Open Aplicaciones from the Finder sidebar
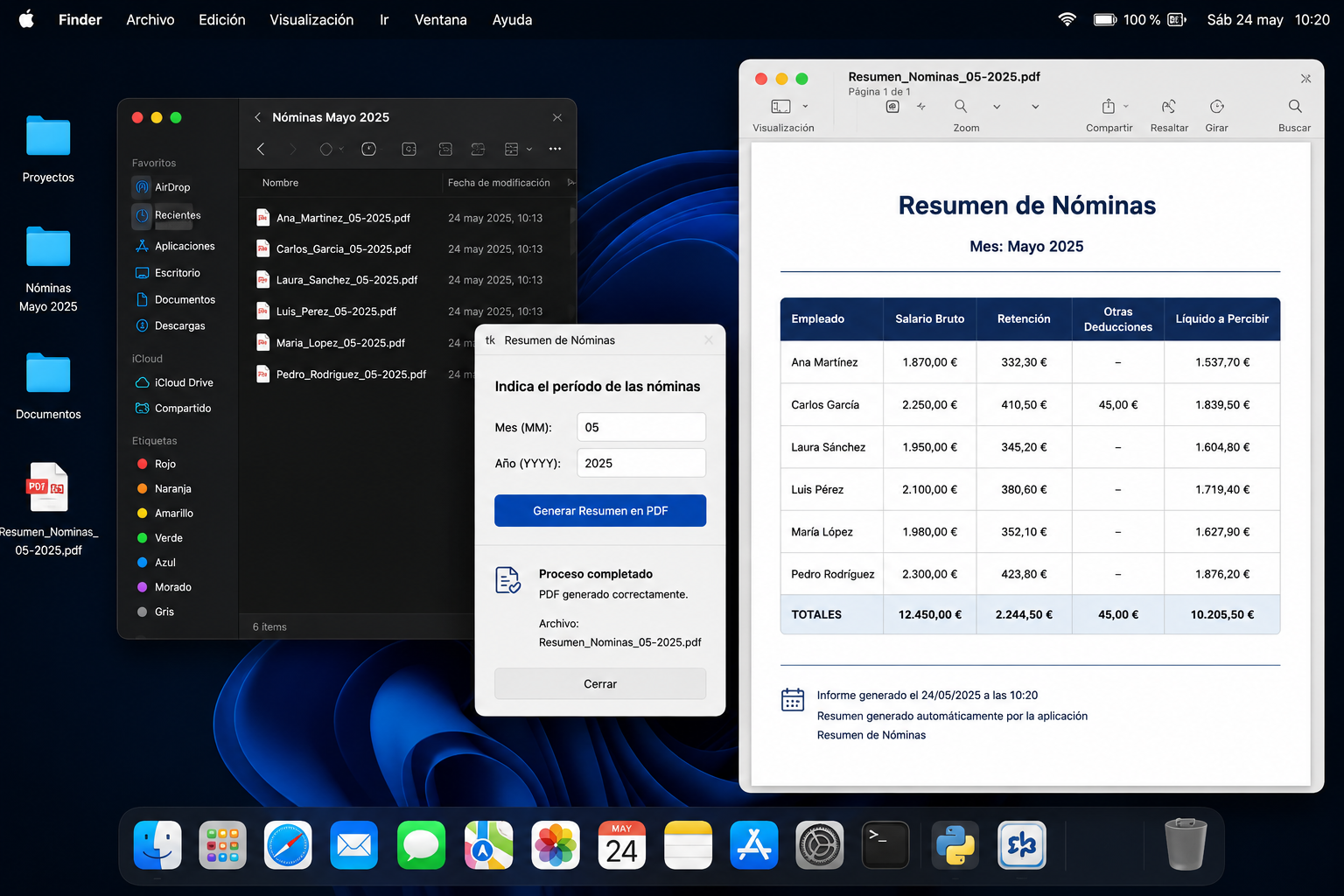The image size is (1344, 896). [x=175, y=246]
